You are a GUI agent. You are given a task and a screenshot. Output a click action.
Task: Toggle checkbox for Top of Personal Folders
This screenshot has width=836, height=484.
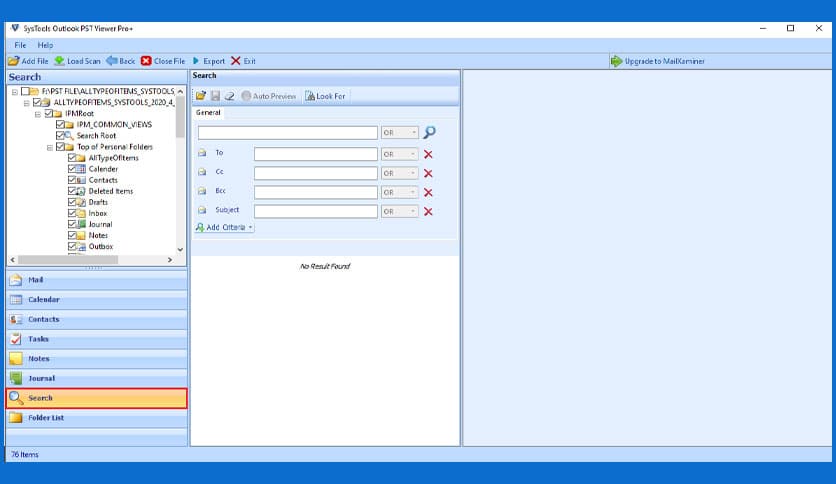(x=60, y=147)
